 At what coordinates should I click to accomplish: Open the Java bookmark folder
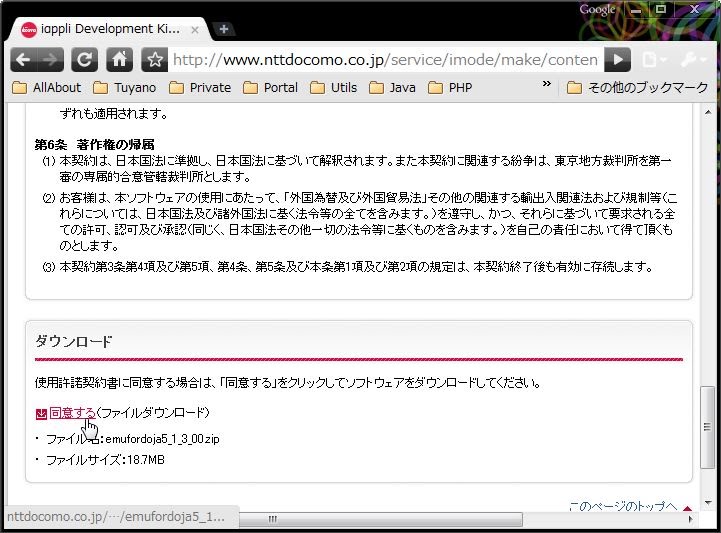392,88
